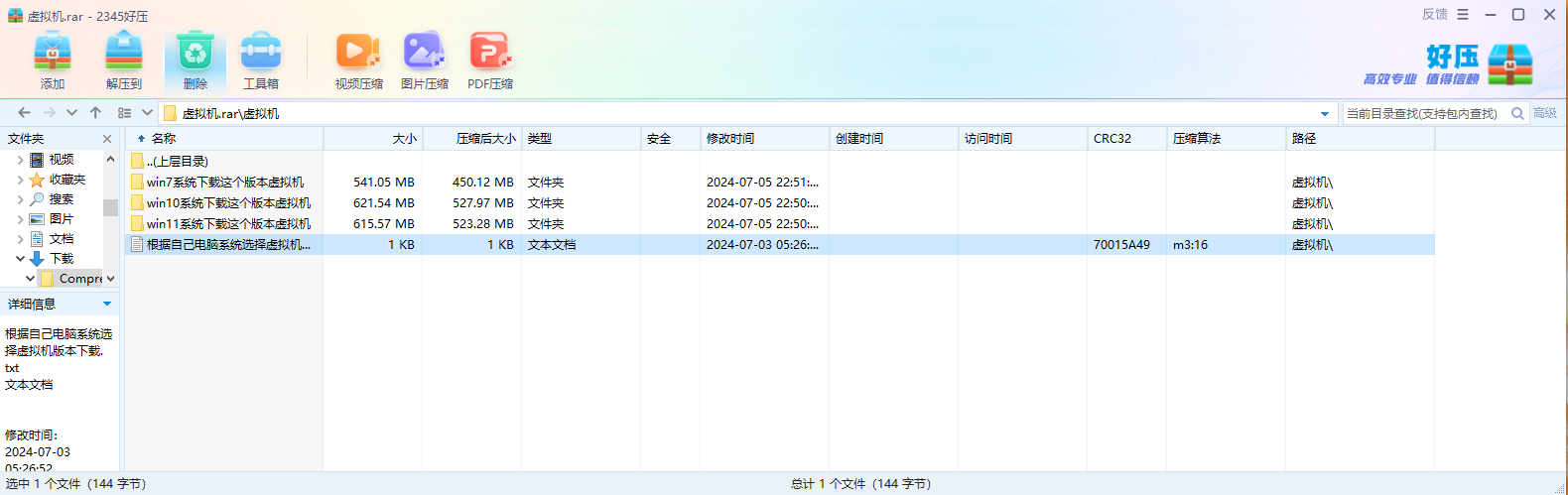1568x495 pixels.
Task: Sort by the 压缩后大小 column header
Action: (x=472, y=139)
